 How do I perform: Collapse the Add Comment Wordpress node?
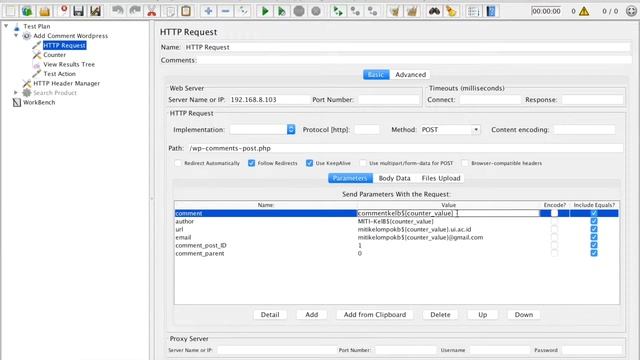(16, 36)
